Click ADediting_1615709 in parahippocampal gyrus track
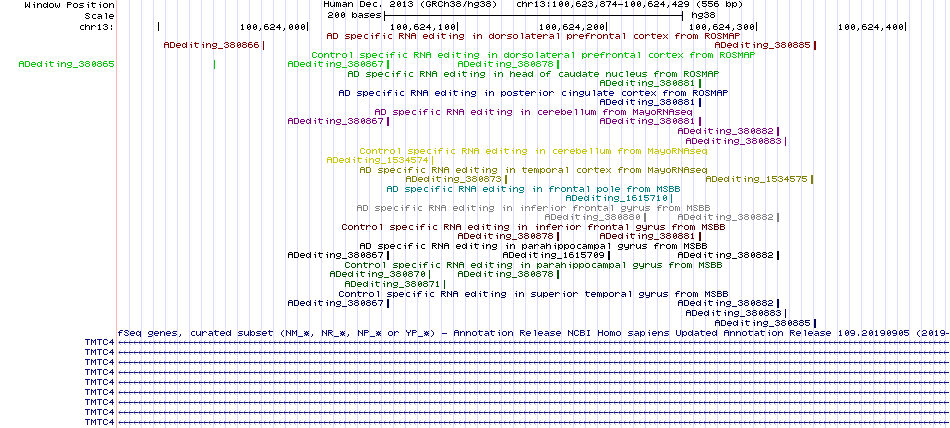Viewport: 950px width, 428px height. point(553,255)
